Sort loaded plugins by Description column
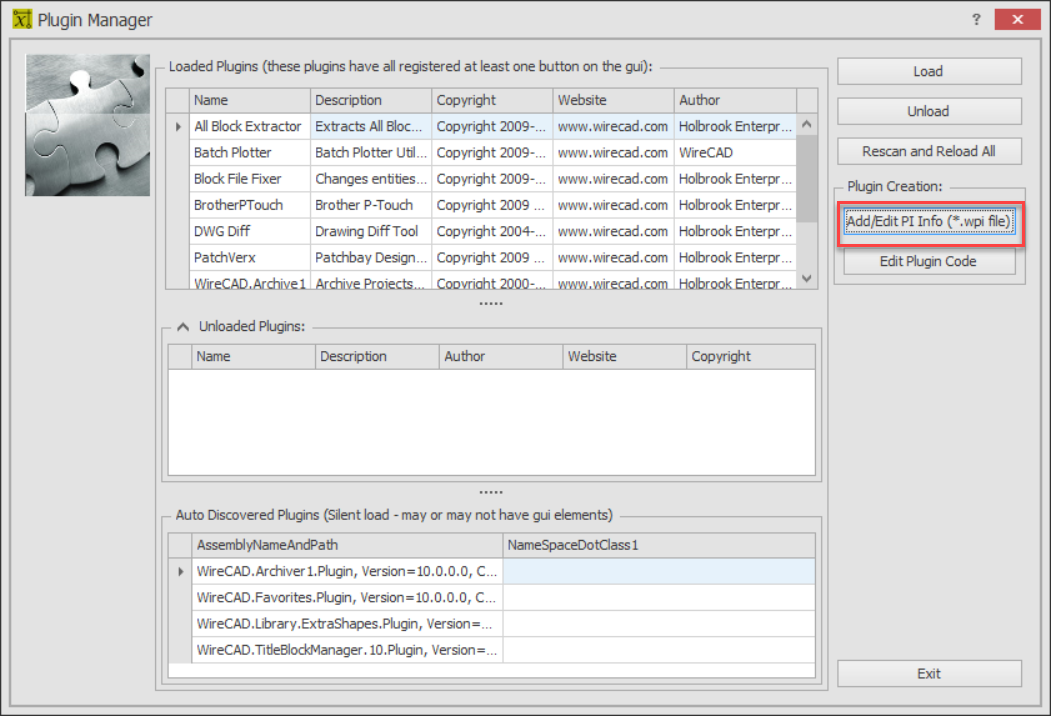Image resolution: width=1051 pixels, height=716 pixels. point(371,100)
